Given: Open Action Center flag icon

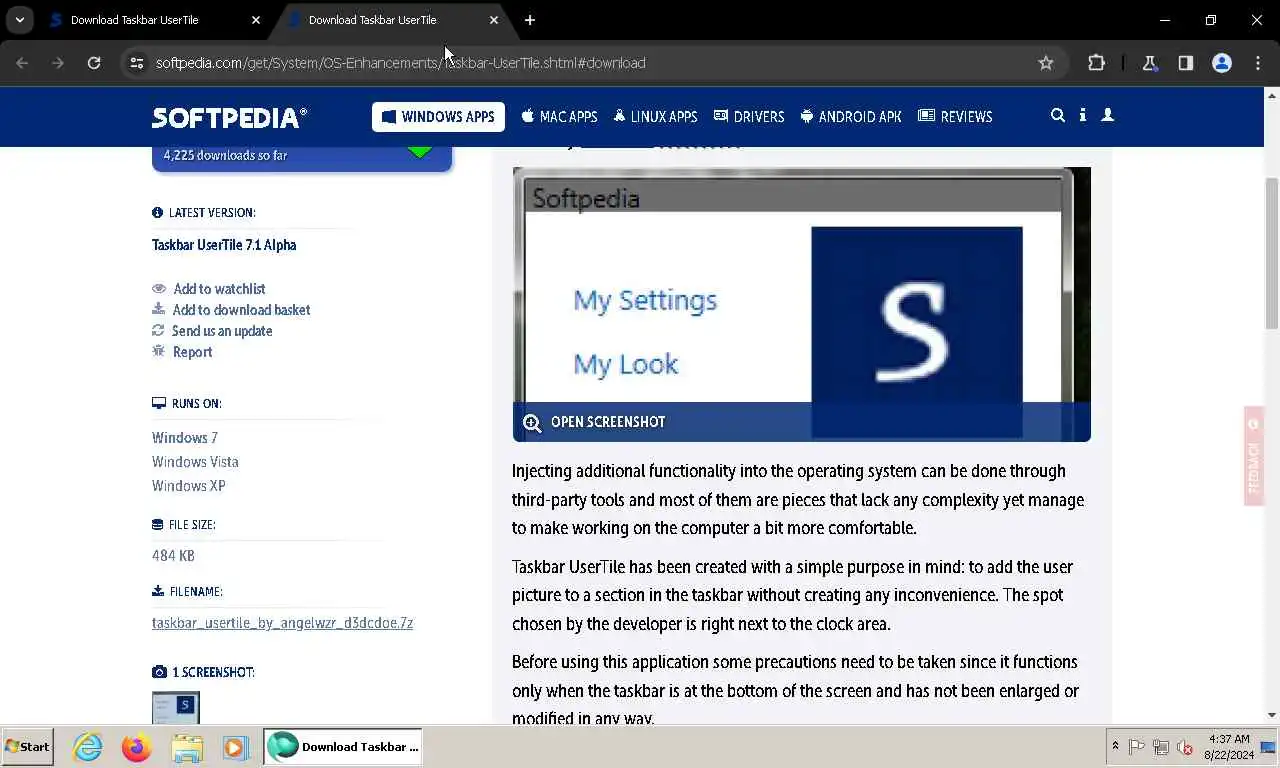Looking at the screenshot, I should [x=1137, y=747].
